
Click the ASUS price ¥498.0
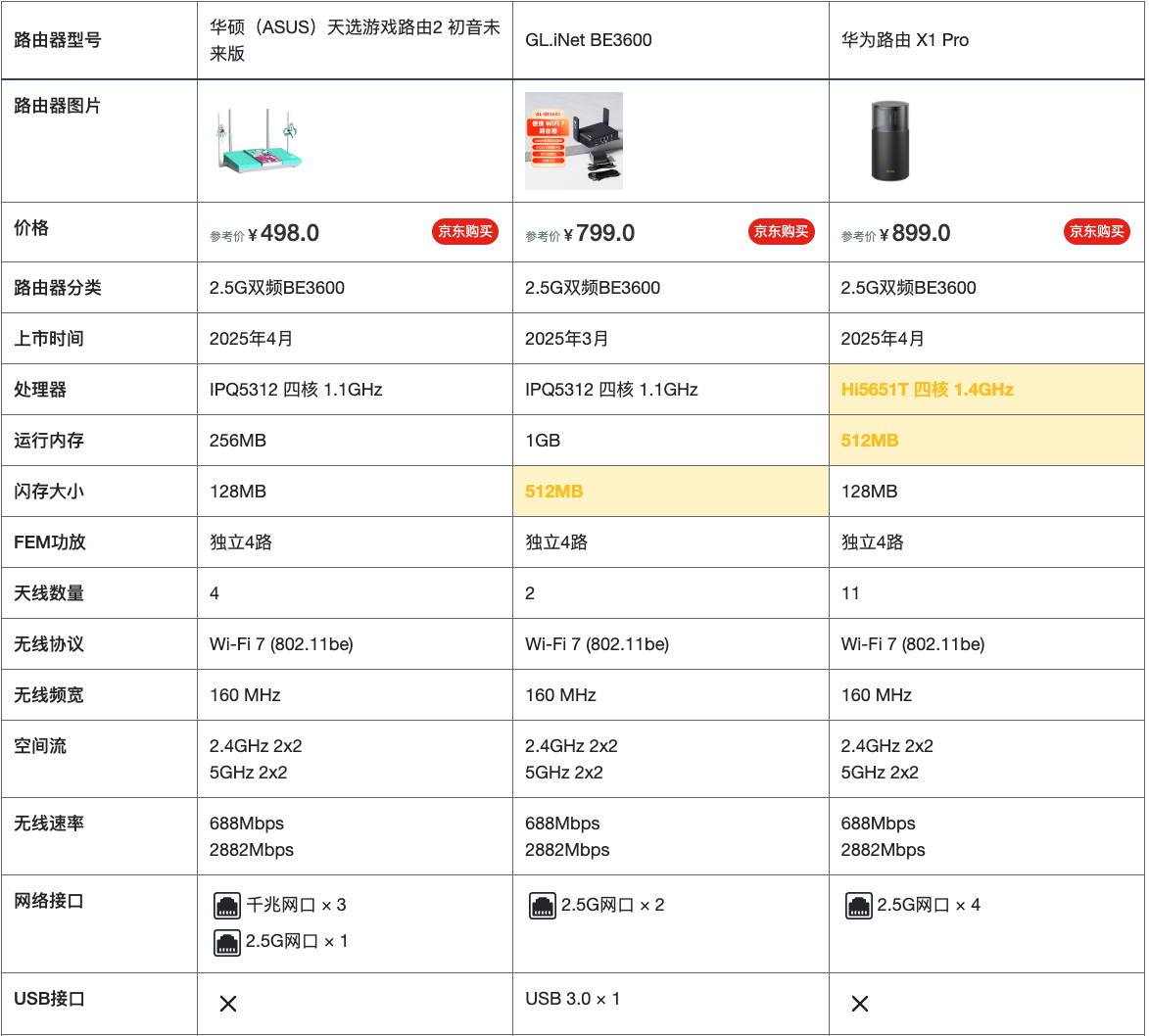click(x=283, y=233)
